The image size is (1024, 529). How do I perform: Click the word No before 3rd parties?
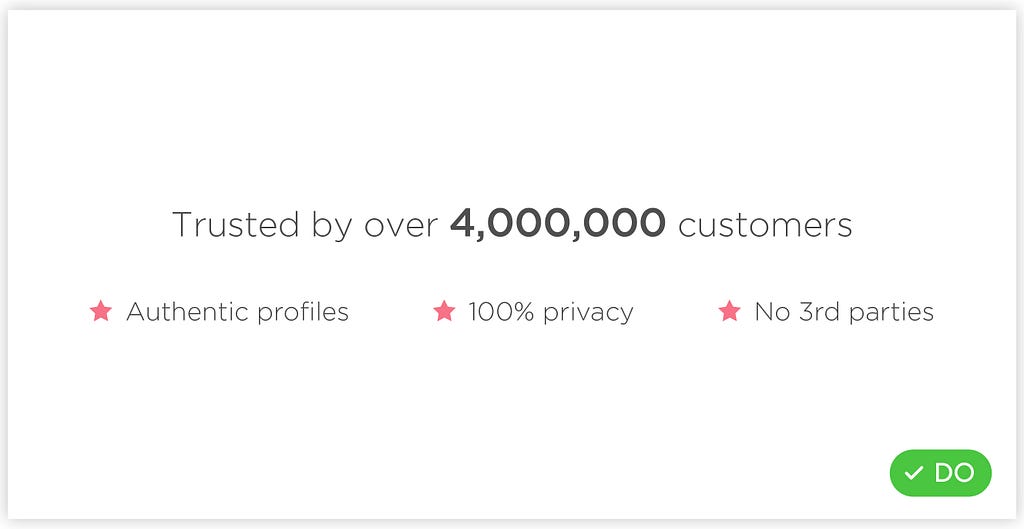coord(773,312)
